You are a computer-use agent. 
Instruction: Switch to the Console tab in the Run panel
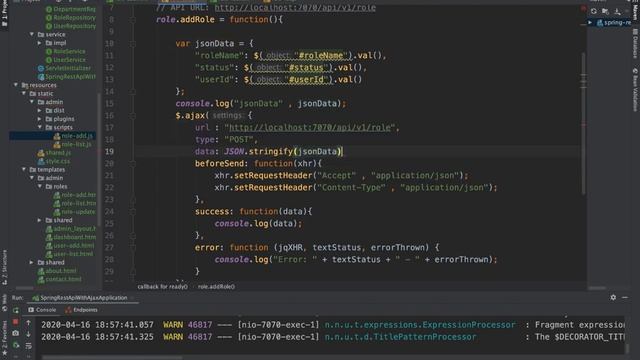pyautogui.click(x=42, y=310)
